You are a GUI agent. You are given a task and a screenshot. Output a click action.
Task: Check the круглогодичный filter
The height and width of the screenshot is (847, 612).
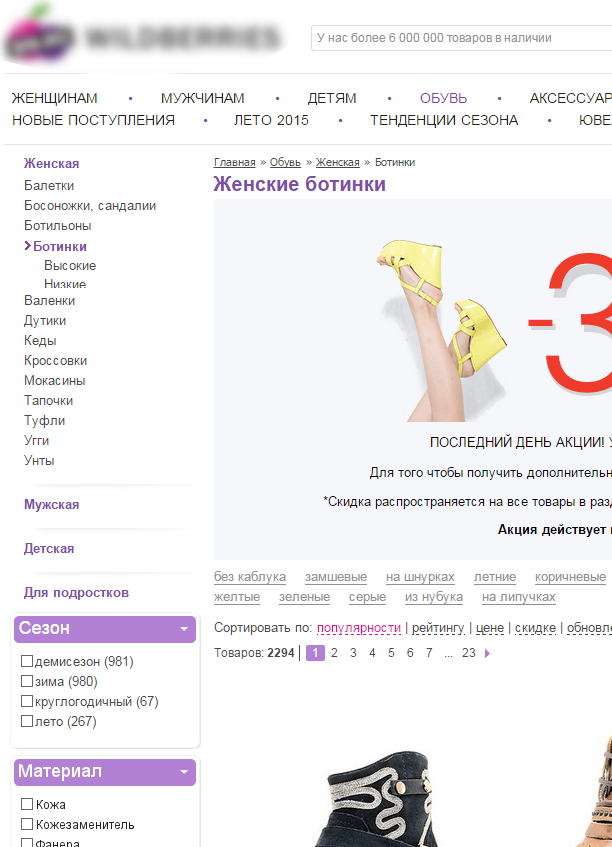26,701
